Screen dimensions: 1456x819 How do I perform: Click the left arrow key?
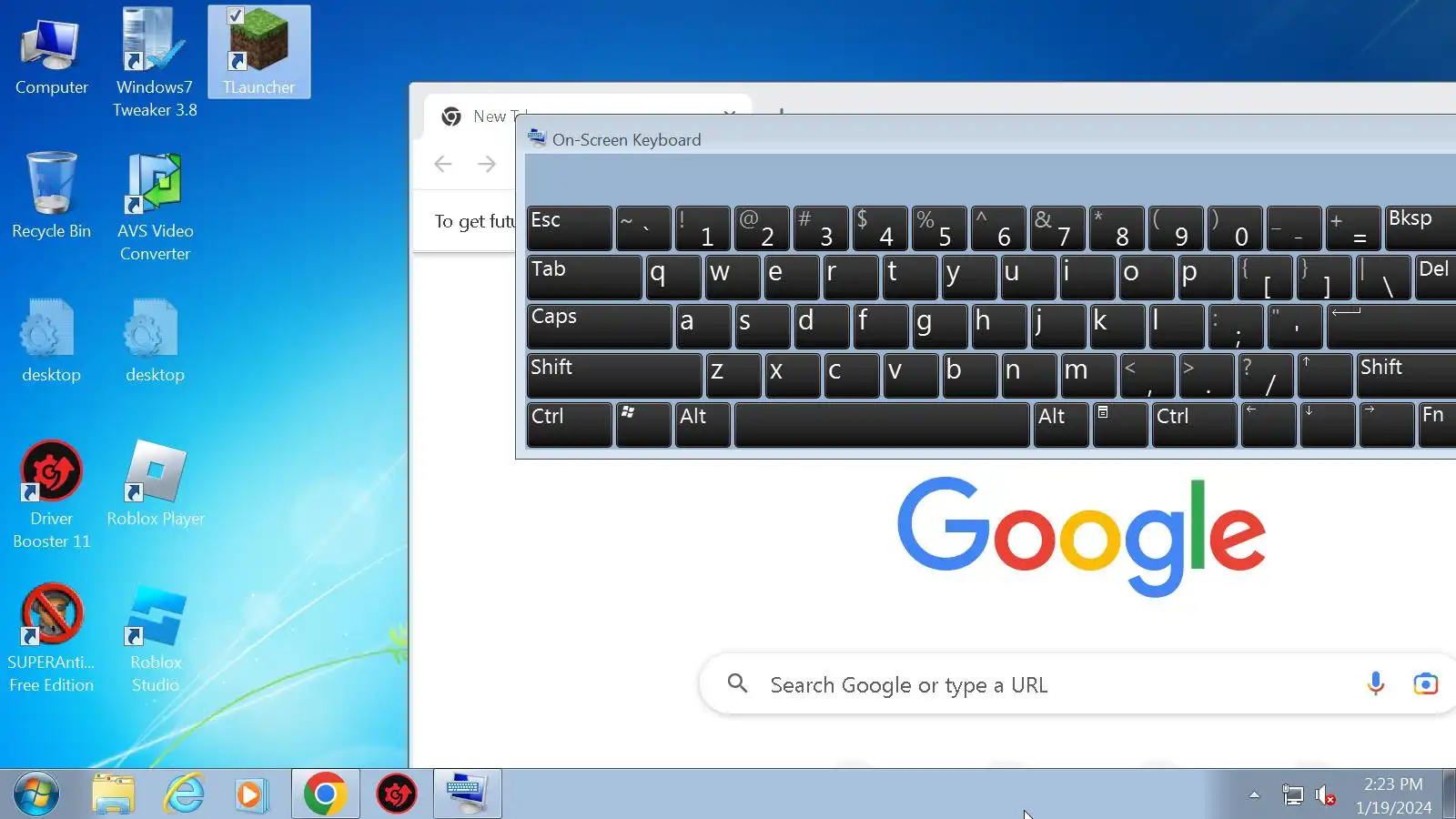click(x=1269, y=425)
